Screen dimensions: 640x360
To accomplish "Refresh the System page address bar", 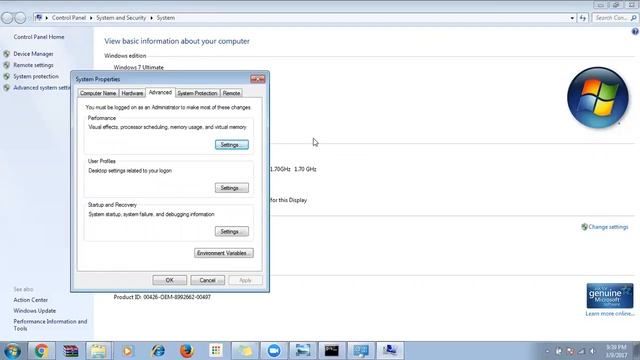I will pyautogui.click(x=582, y=18).
